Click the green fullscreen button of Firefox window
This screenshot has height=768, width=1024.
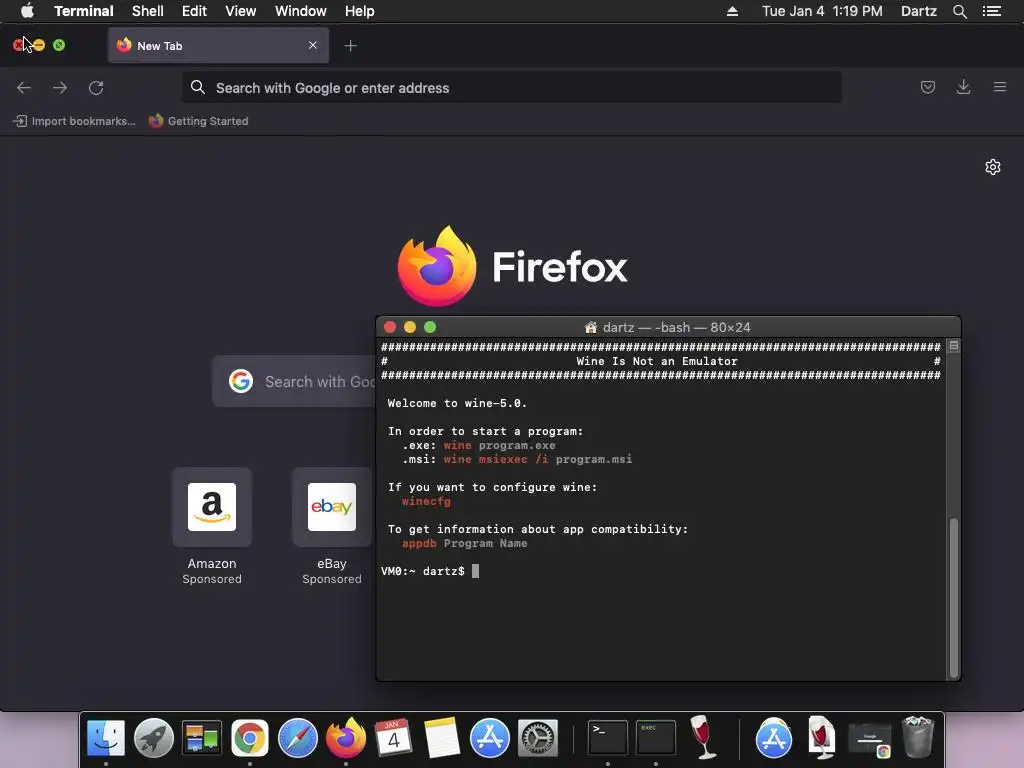(59, 45)
